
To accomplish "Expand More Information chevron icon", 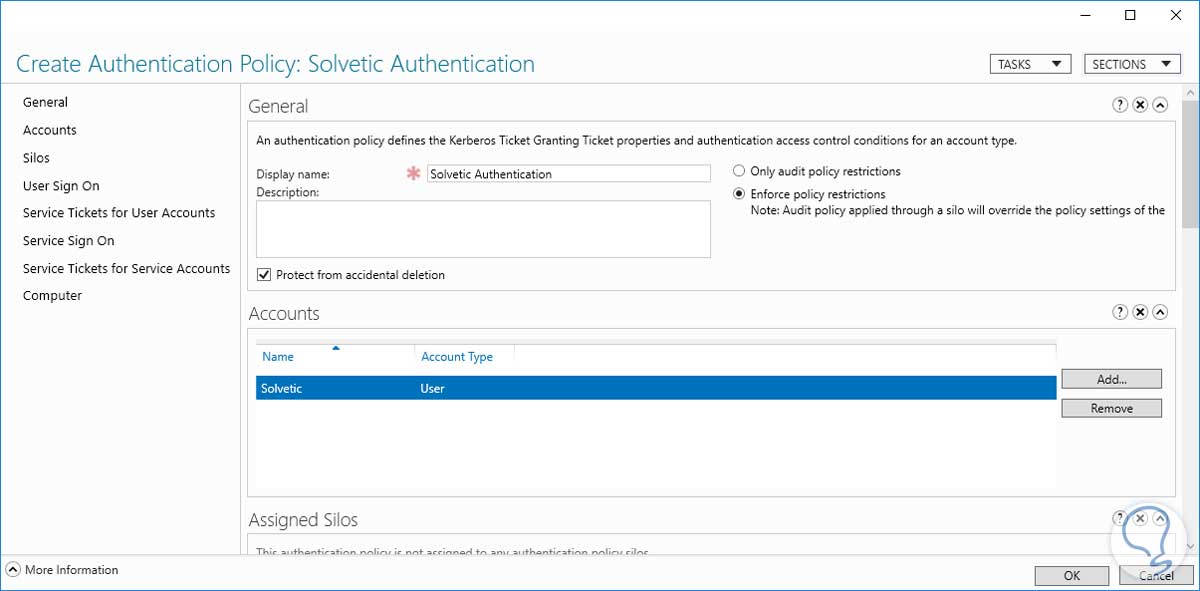I will 13,570.
